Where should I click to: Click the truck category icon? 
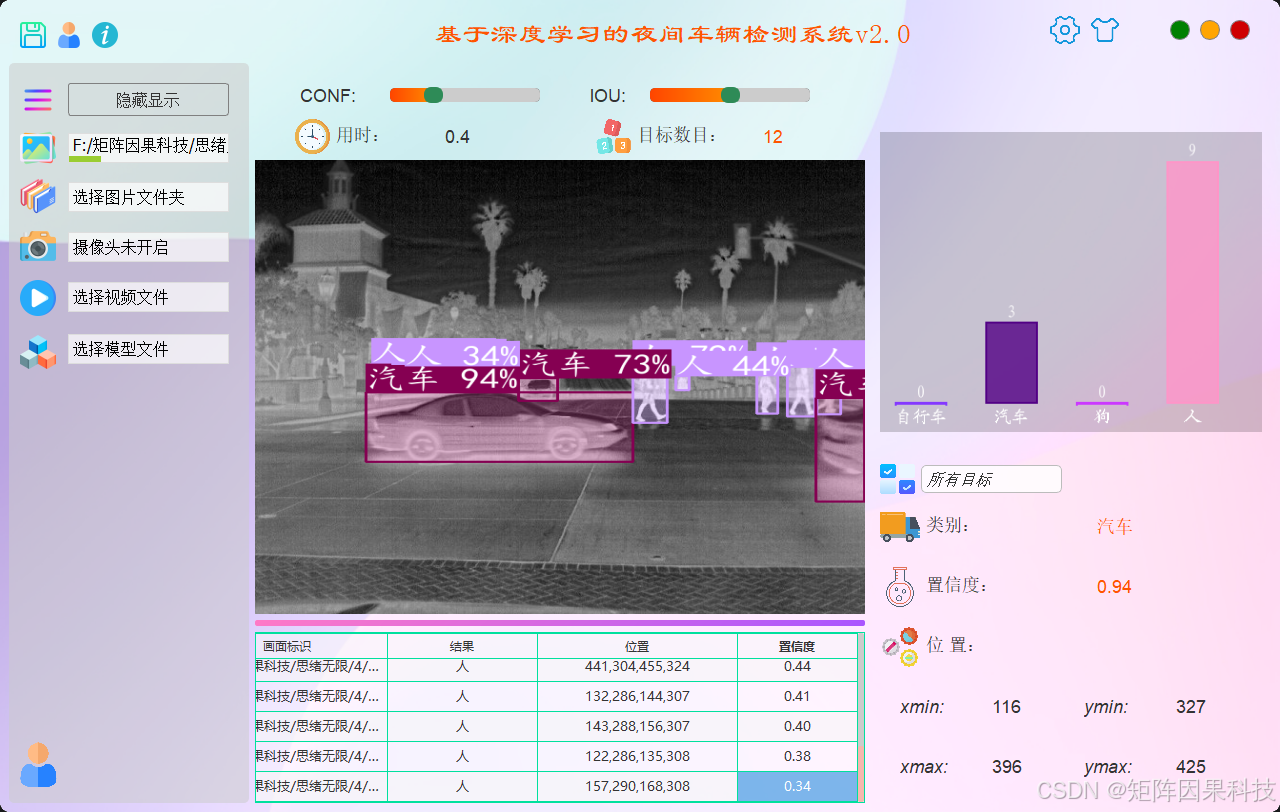coord(899,526)
